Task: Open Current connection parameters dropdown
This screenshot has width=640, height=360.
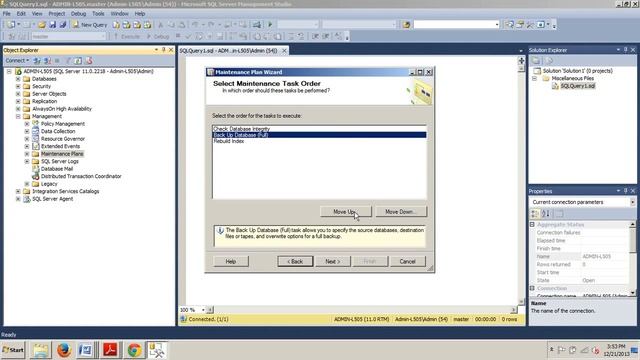Action: pos(632,202)
